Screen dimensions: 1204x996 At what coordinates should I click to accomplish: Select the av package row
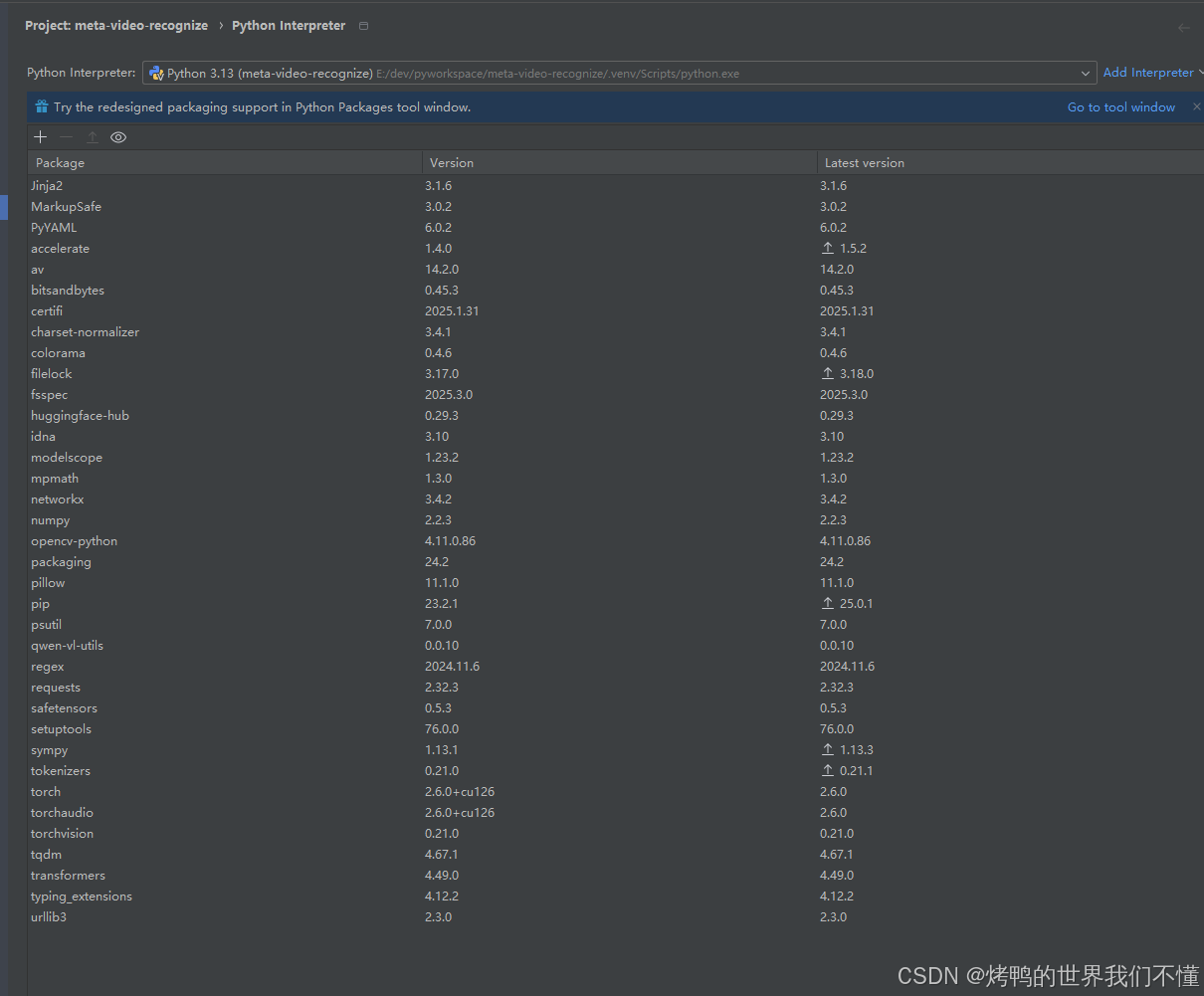coord(616,270)
